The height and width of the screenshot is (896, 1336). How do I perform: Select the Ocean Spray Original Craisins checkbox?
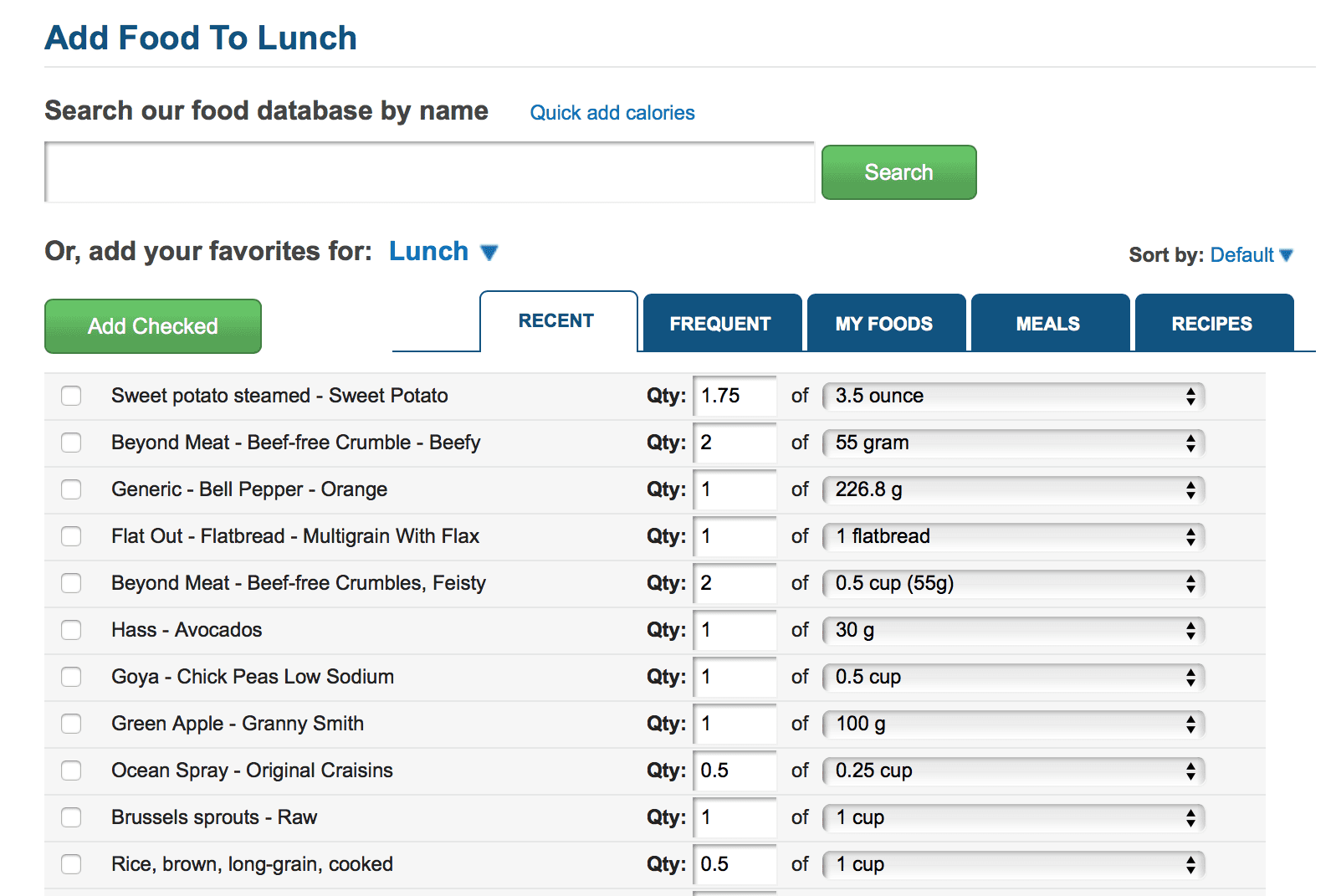pyautogui.click(x=71, y=771)
